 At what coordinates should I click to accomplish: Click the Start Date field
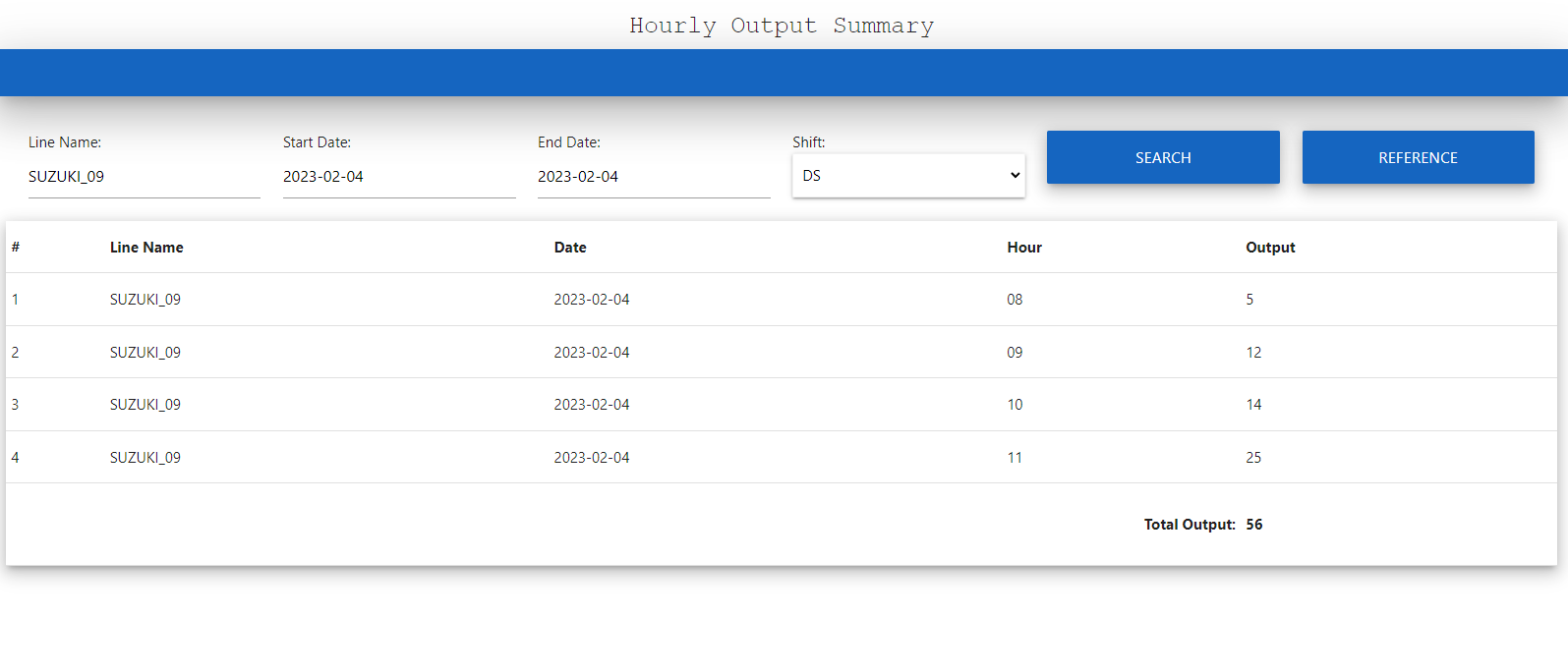[x=398, y=177]
